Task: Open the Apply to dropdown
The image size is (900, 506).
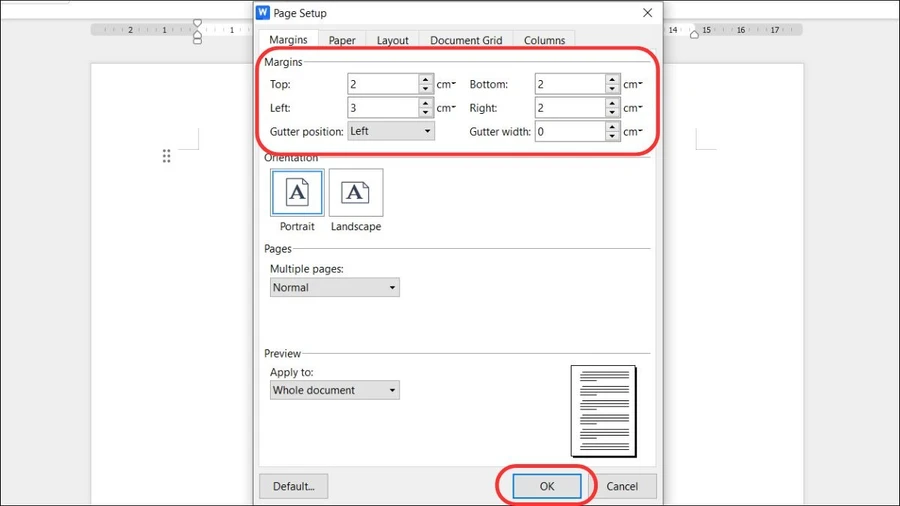Action: click(335, 390)
